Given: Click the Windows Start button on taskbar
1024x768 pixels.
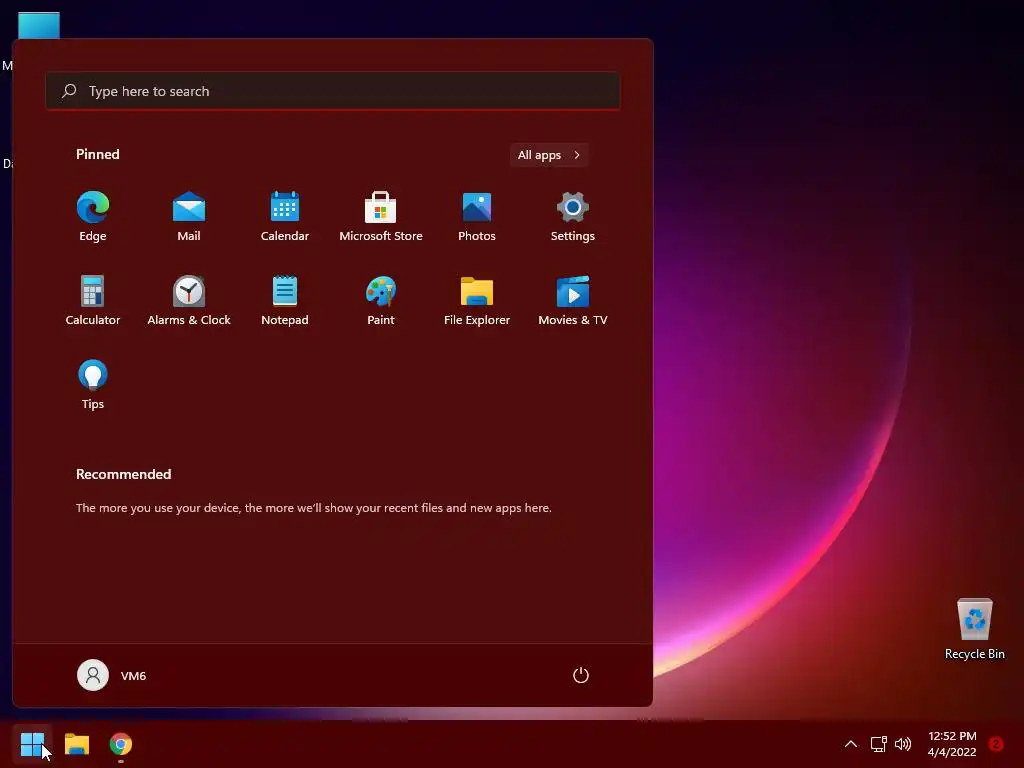Looking at the screenshot, I should tap(32, 744).
